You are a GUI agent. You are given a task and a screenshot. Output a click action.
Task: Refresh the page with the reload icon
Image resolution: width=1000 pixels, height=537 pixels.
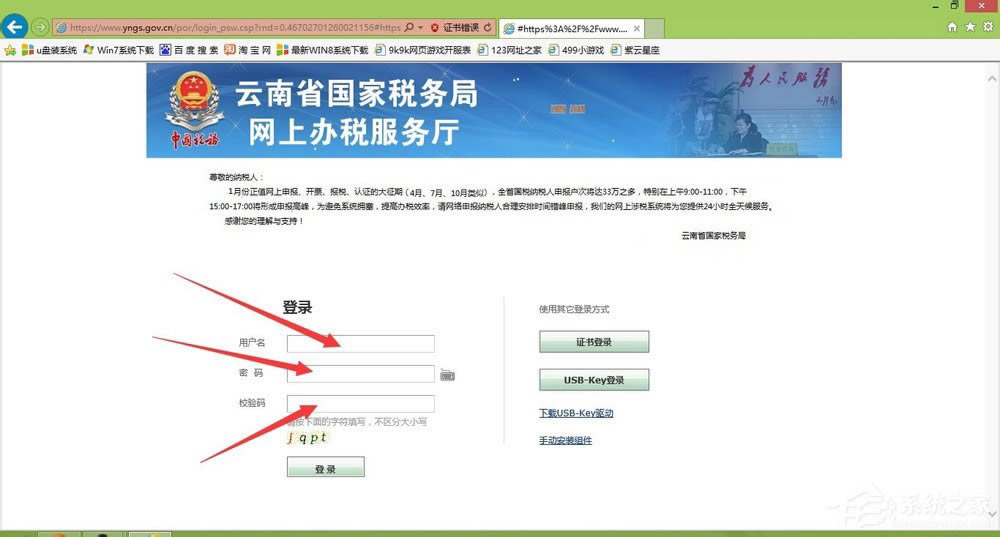[488, 27]
